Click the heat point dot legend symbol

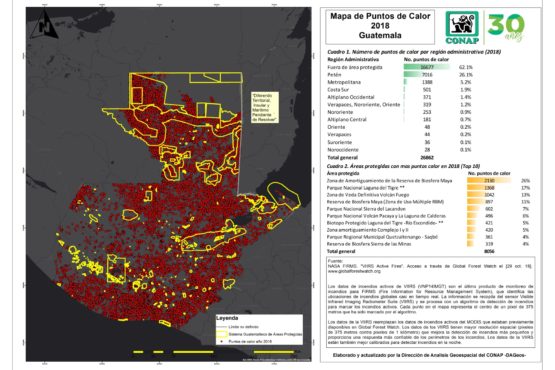tap(222, 342)
